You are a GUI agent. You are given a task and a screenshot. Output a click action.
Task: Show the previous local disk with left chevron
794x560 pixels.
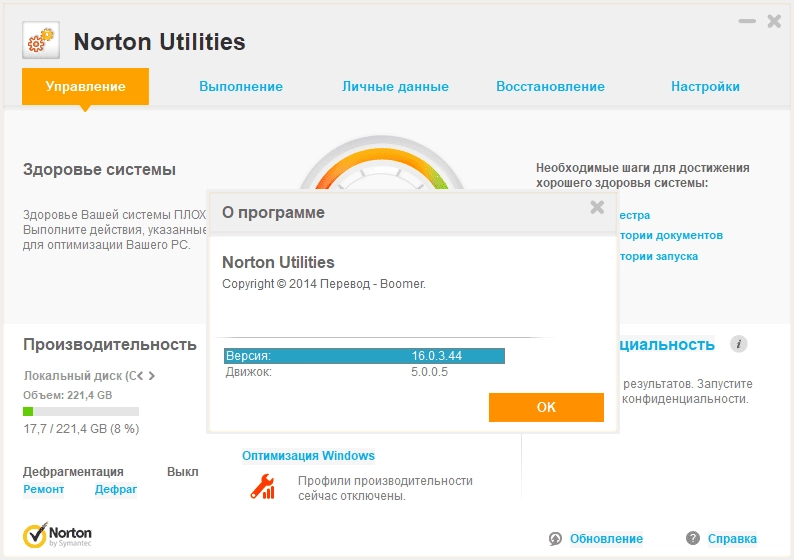pyautogui.click(x=140, y=376)
